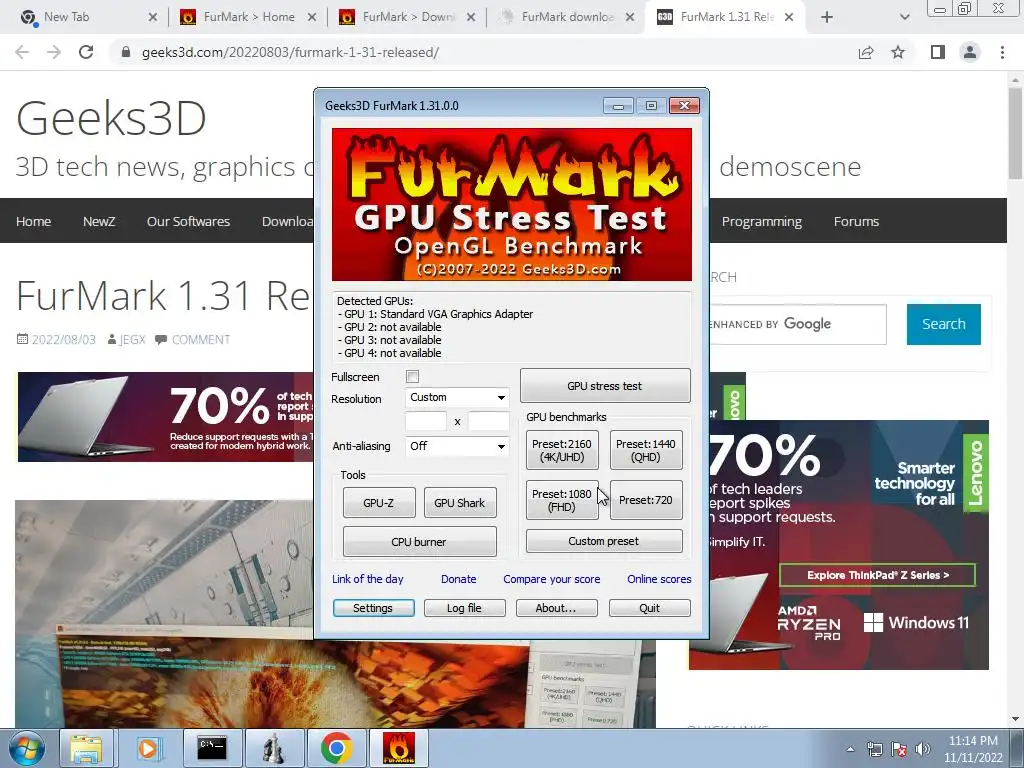This screenshot has width=1024, height=768.
Task: Open a new browser tab with plus
Action: 827,17
